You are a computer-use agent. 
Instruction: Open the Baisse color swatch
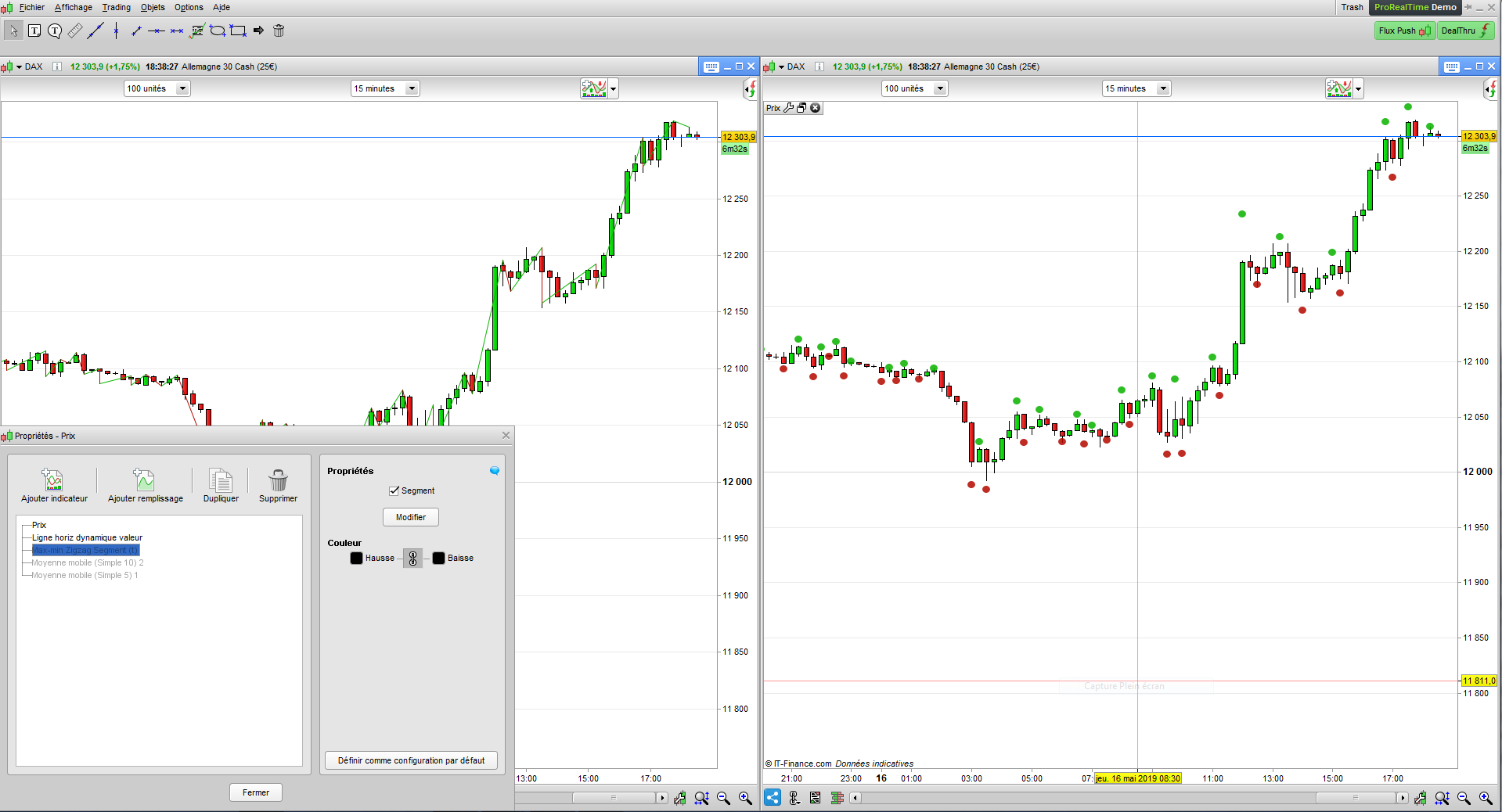[x=438, y=558]
